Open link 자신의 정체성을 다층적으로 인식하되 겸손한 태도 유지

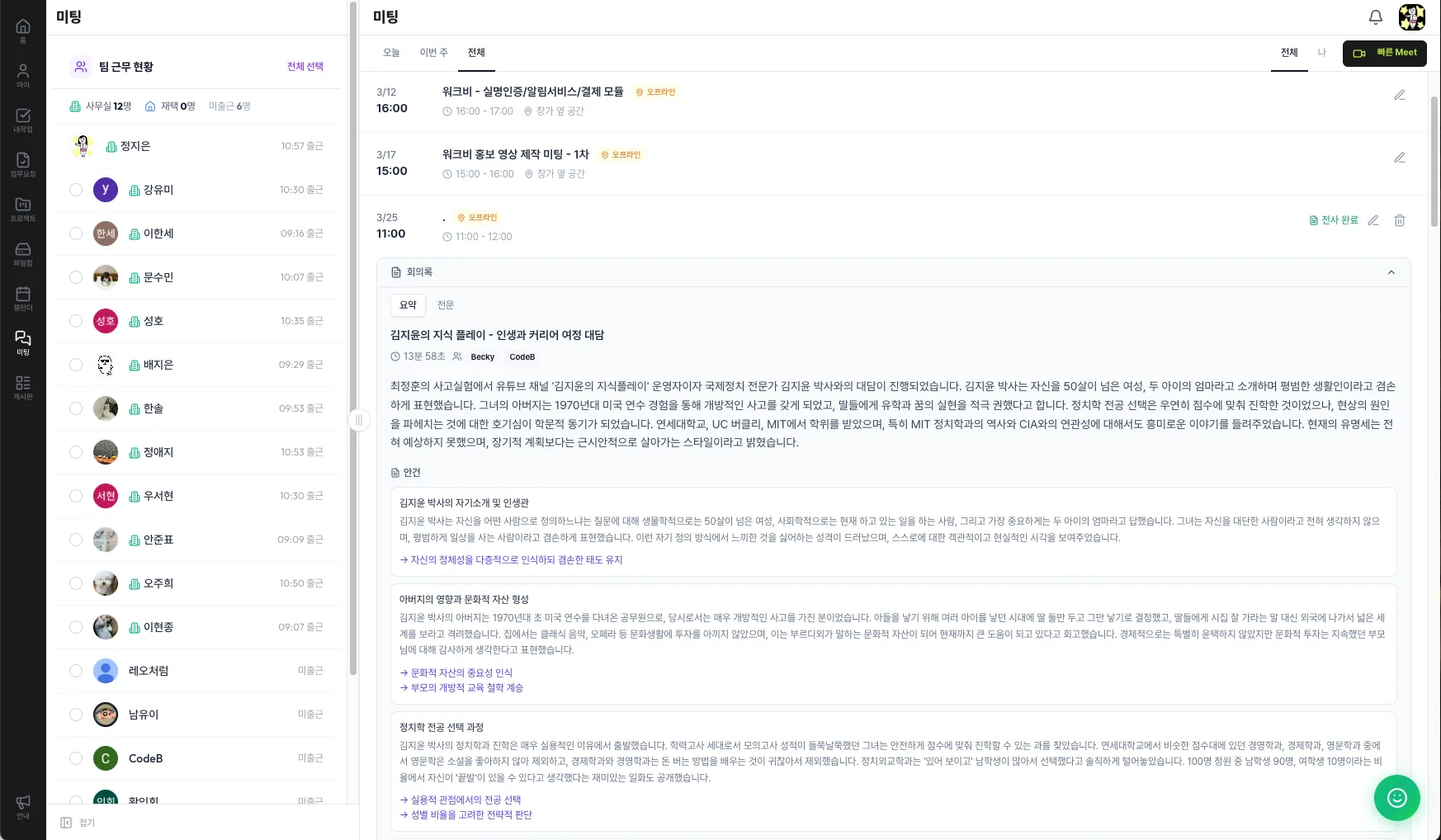click(x=511, y=560)
